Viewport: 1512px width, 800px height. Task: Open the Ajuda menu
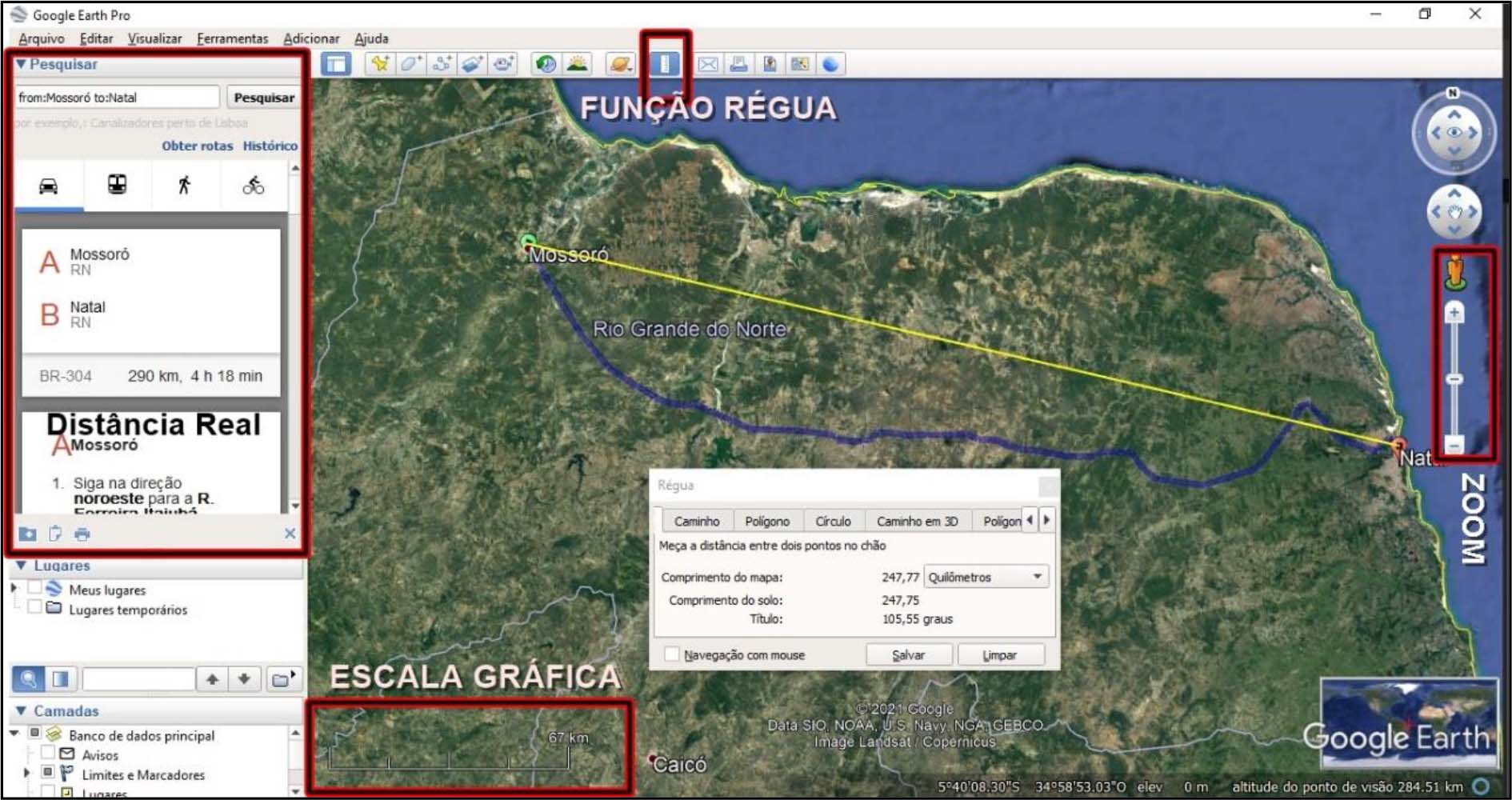(371, 38)
